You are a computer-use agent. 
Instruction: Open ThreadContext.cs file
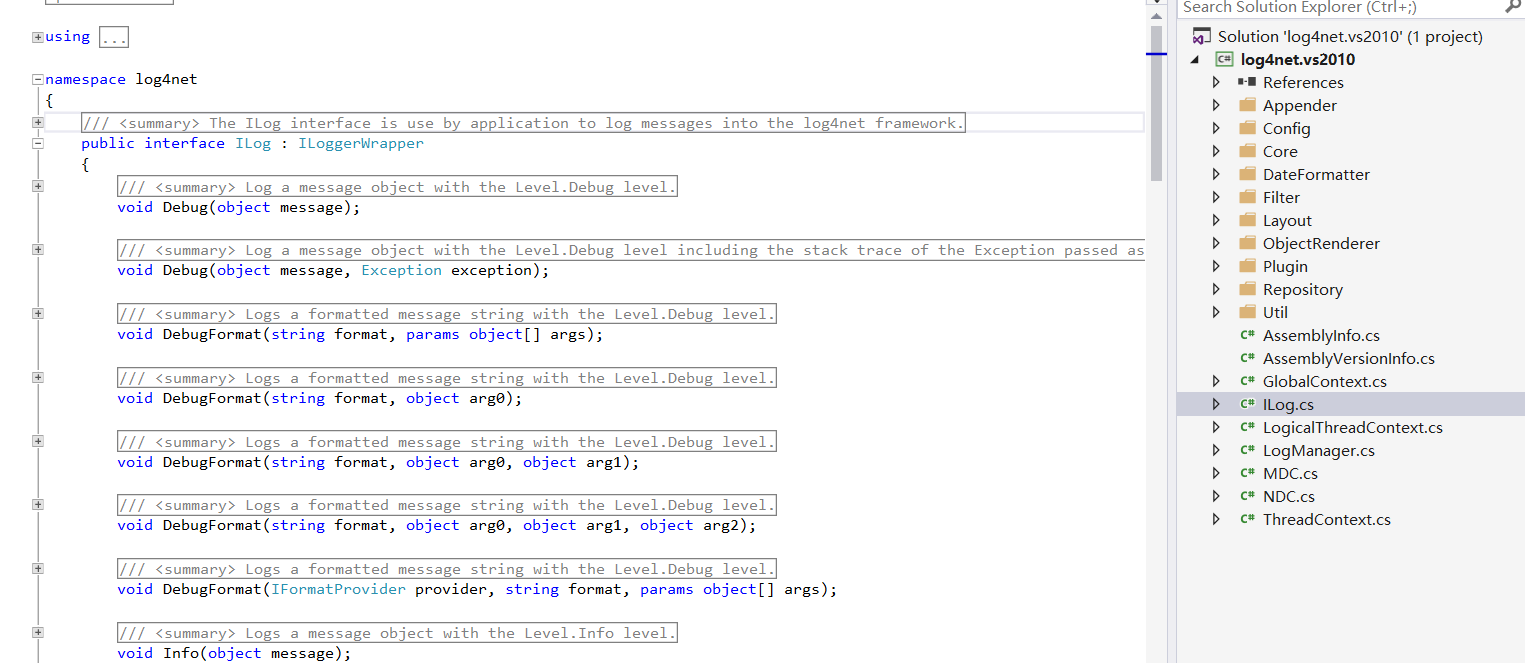click(1326, 519)
